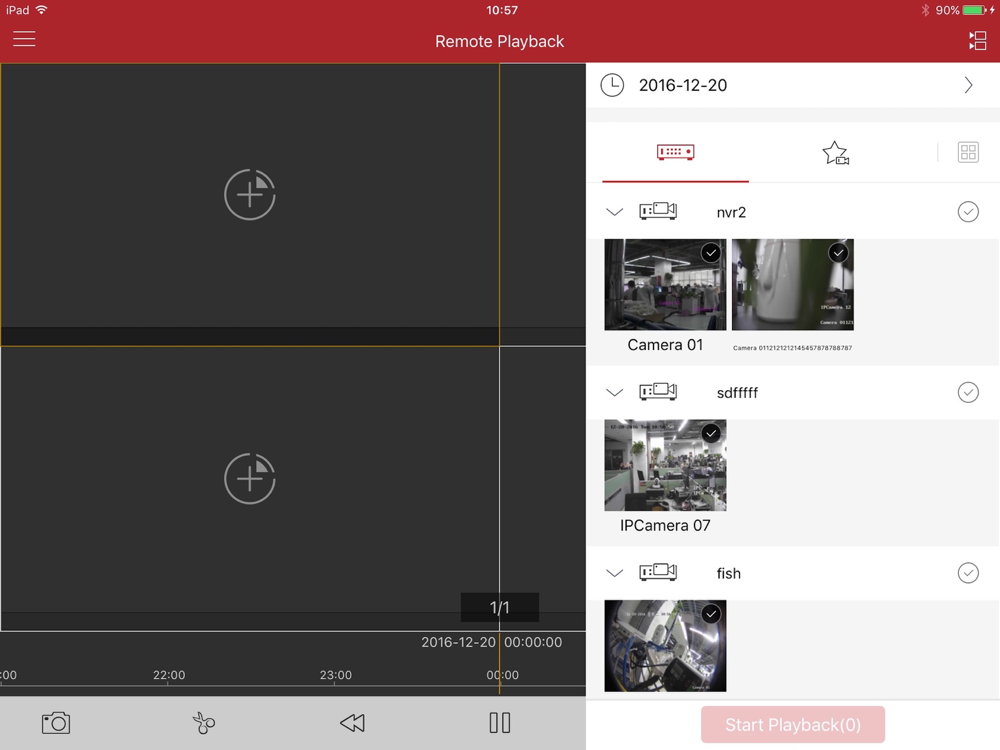This screenshot has height=750, width=1000.
Task: Open the 2016-12-20 date picker
Action: pos(793,85)
